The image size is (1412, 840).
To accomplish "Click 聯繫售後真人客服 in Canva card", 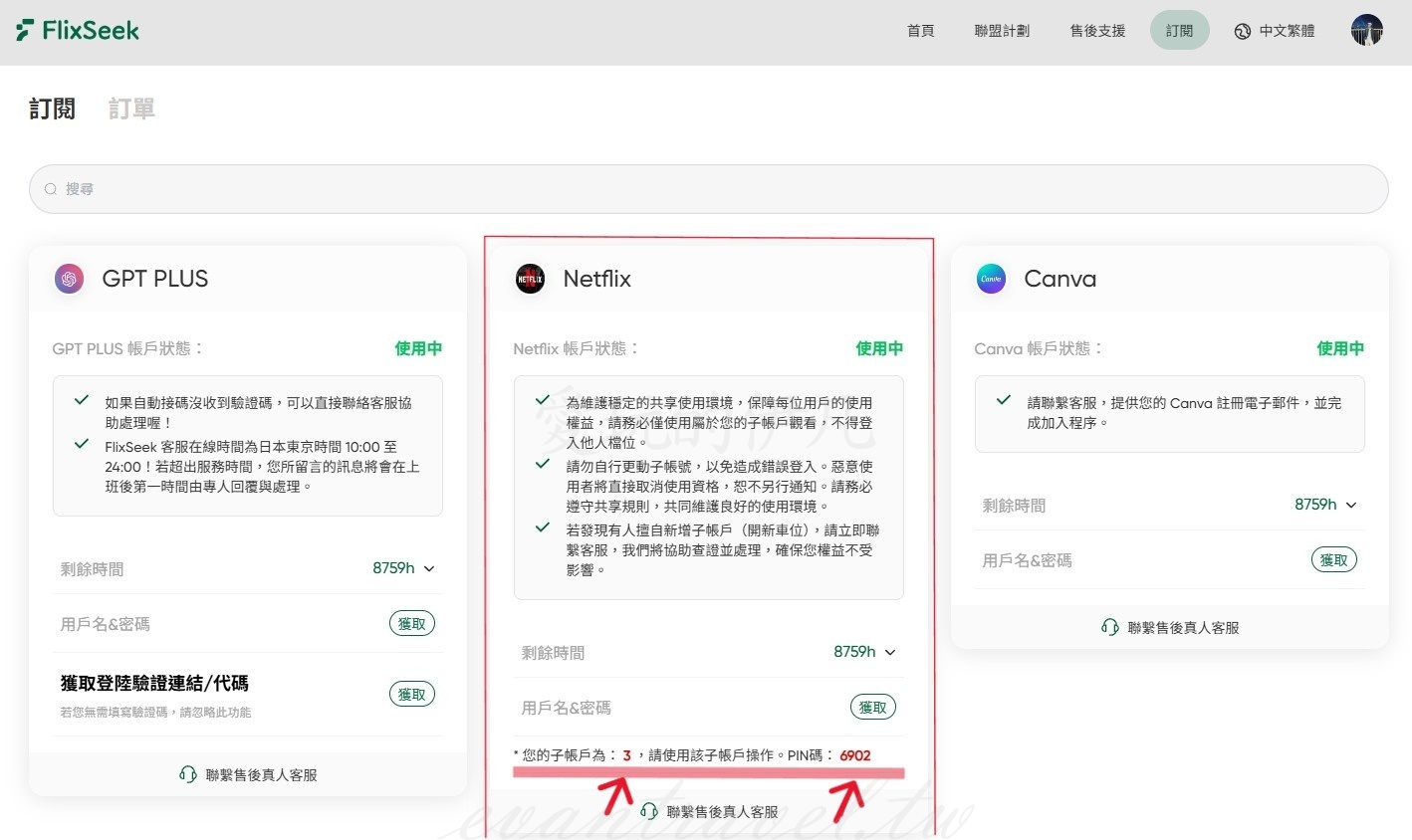I will 1170,627.
